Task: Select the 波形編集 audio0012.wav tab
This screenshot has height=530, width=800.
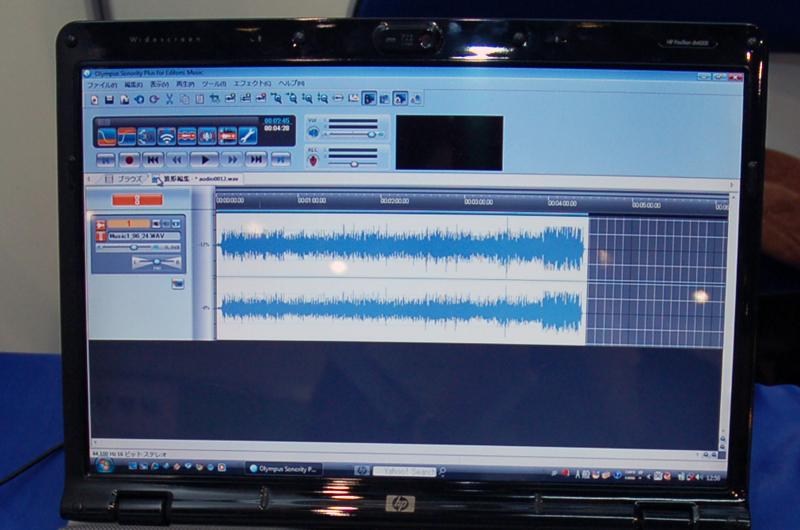Action: (x=196, y=179)
